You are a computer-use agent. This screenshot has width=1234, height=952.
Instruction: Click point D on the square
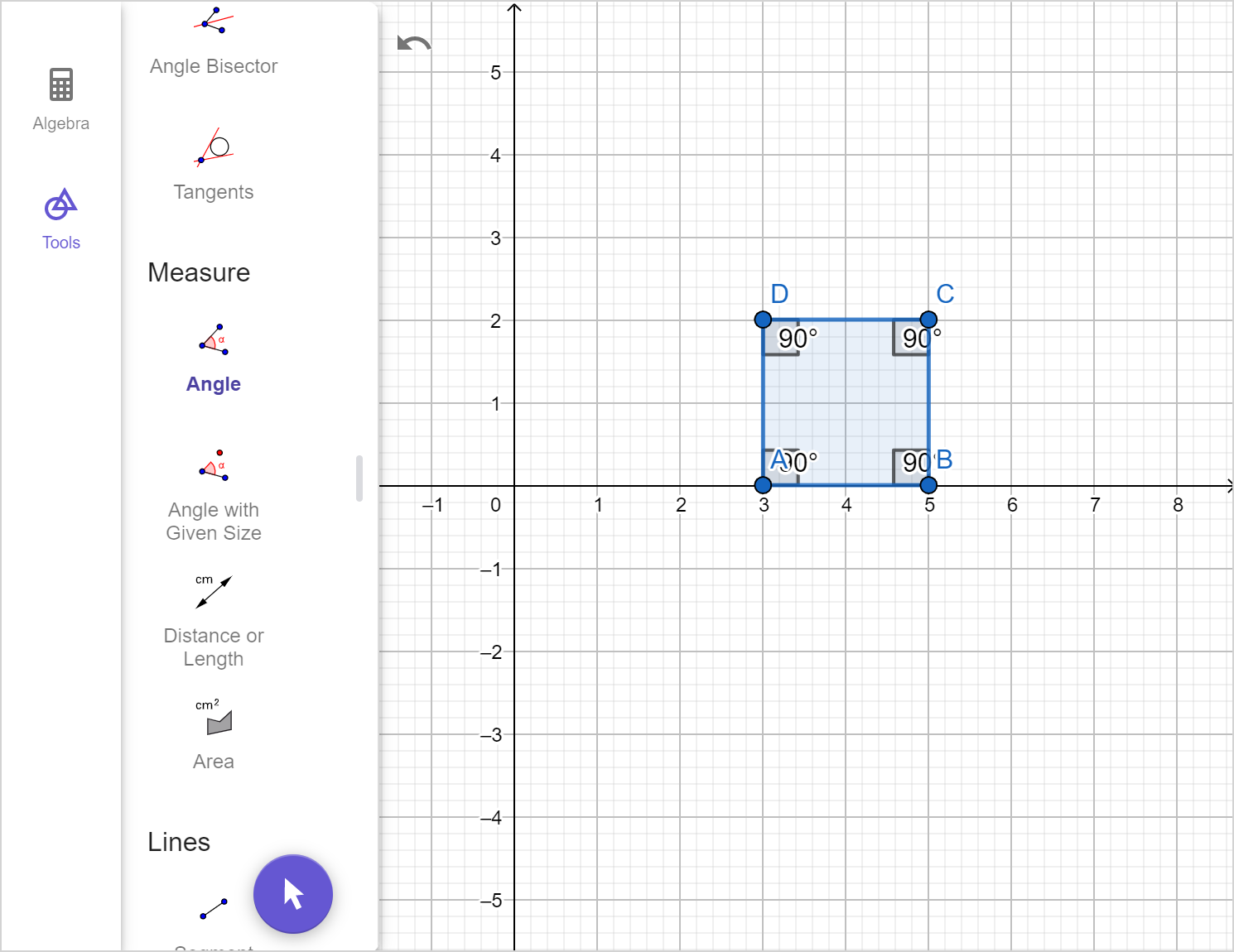[764, 320]
